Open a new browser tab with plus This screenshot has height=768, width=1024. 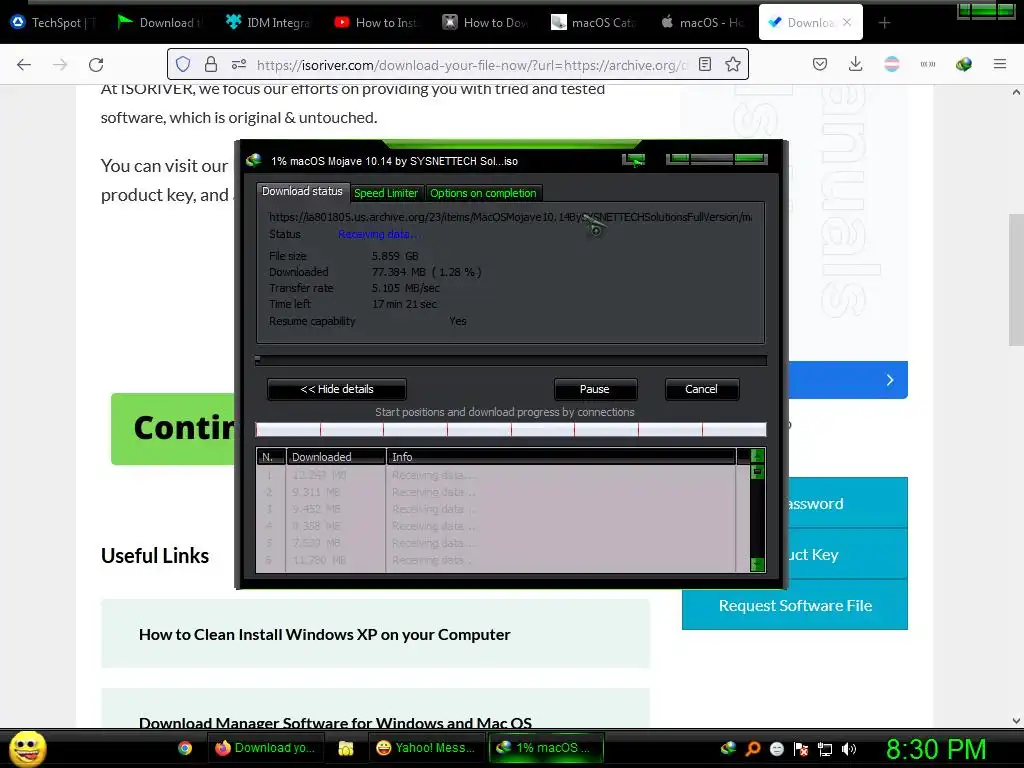884,23
